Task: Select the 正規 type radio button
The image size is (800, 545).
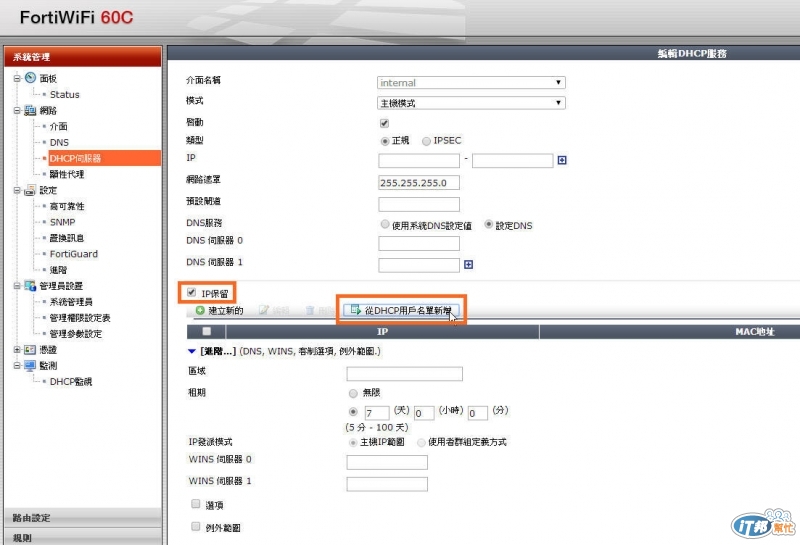Action: 385,141
